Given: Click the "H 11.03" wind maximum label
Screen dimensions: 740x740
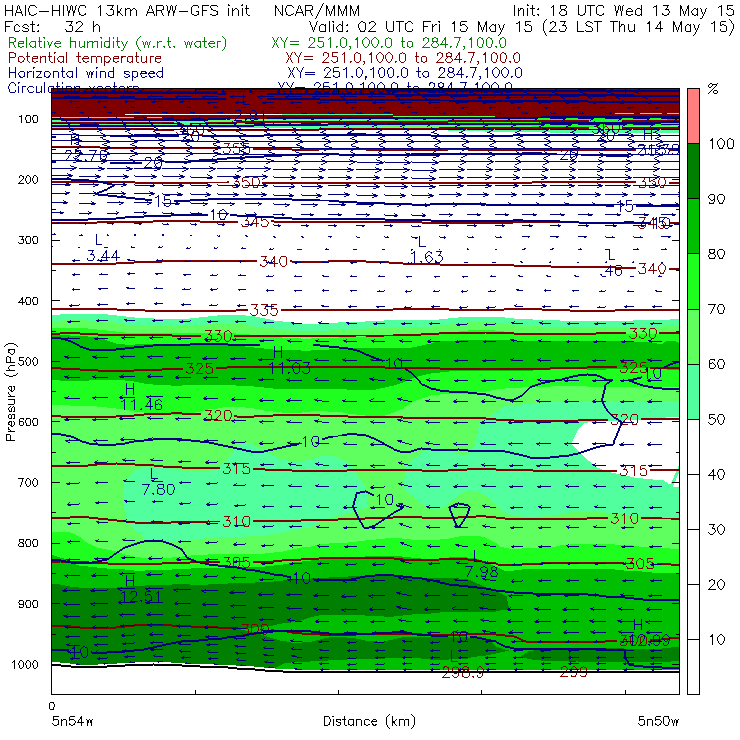Looking at the screenshot, I should coord(289,360).
